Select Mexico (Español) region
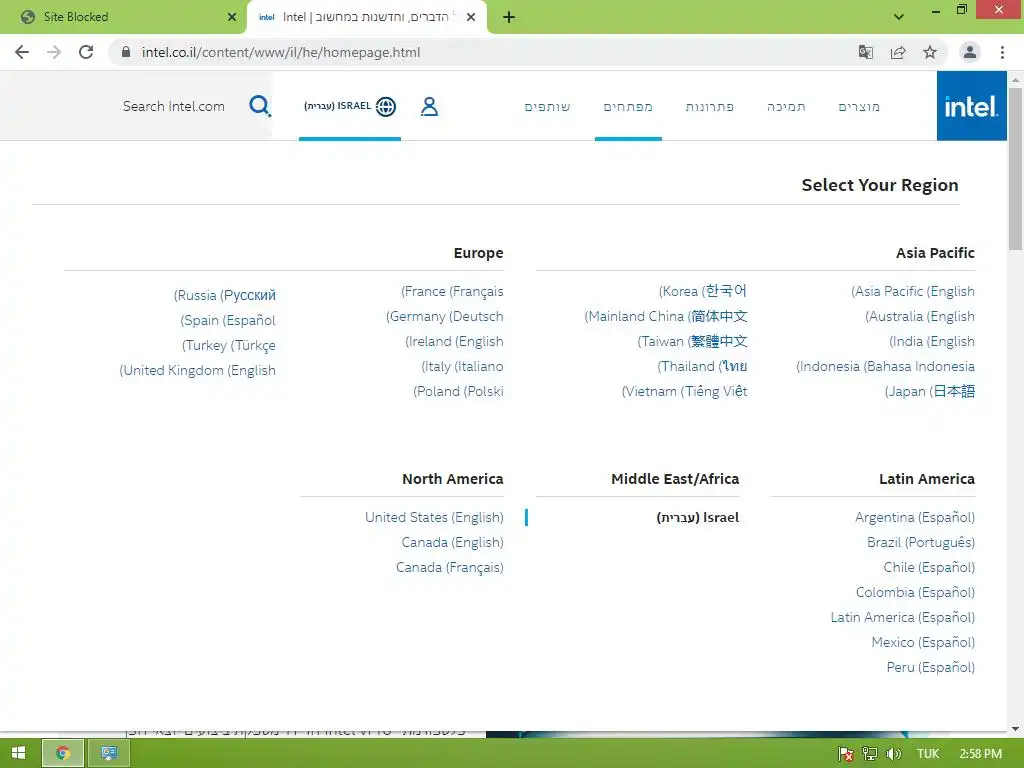The image size is (1024, 768). tap(923, 643)
